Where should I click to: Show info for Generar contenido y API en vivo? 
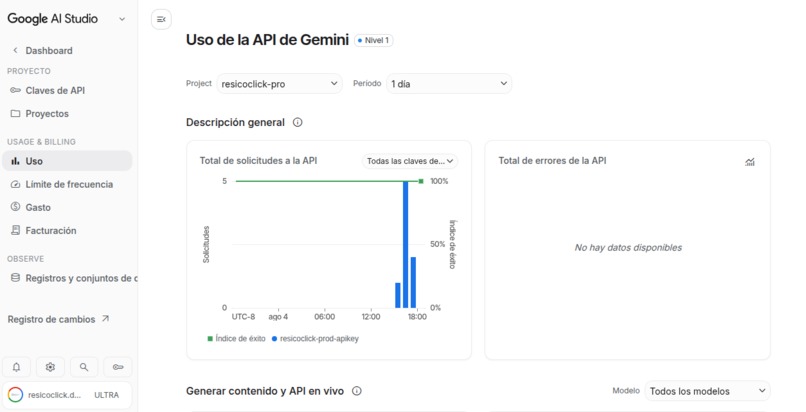(357, 391)
